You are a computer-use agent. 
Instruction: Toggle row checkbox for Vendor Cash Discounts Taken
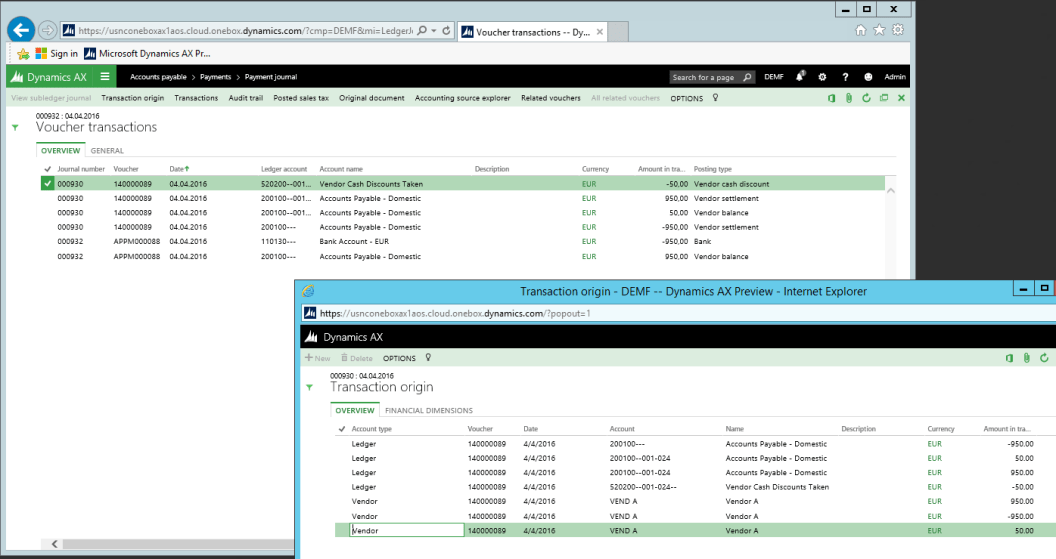click(x=47, y=183)
